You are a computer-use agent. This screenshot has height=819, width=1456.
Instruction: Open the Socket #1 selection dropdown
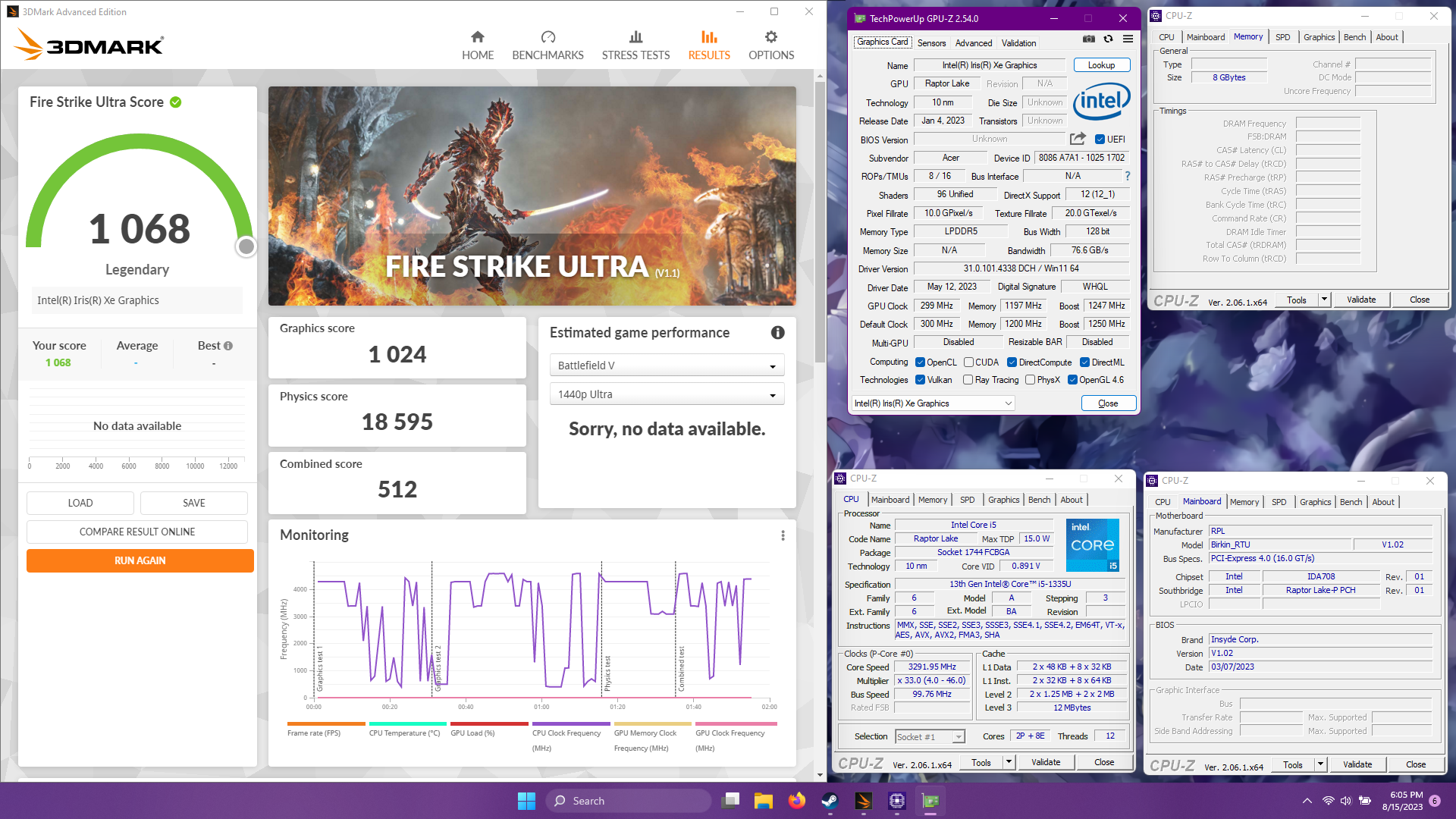(x=930, y=736)
